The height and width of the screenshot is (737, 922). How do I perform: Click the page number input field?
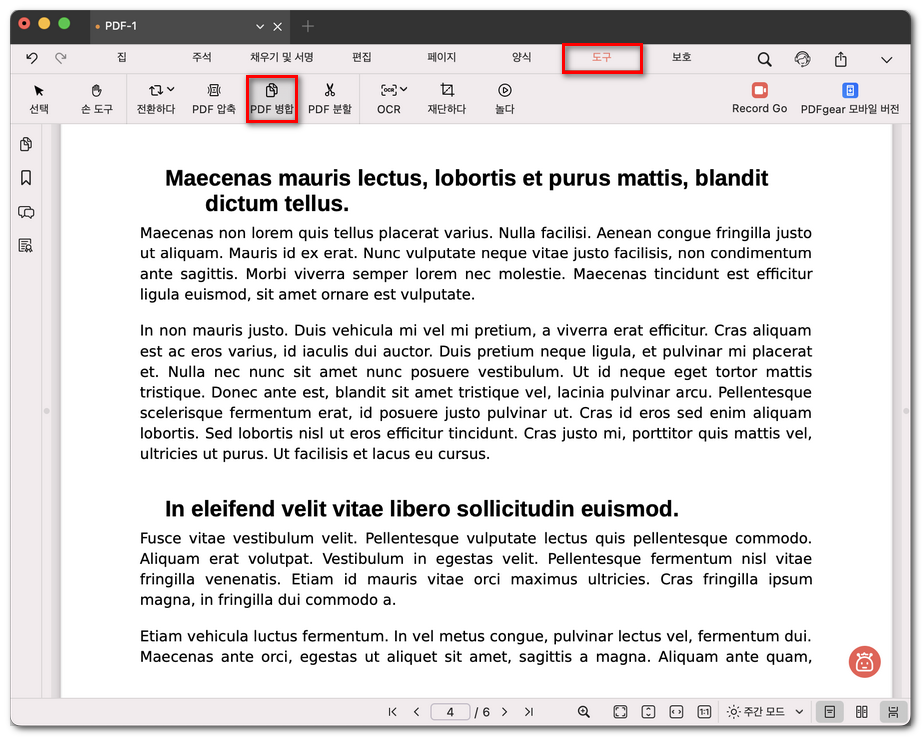(x=450, y=712)
